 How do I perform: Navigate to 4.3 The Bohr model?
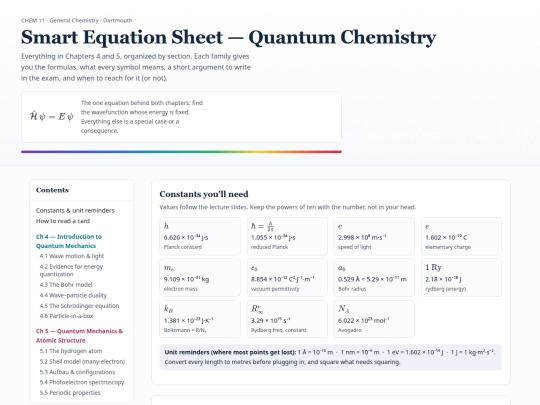[66, 285]
